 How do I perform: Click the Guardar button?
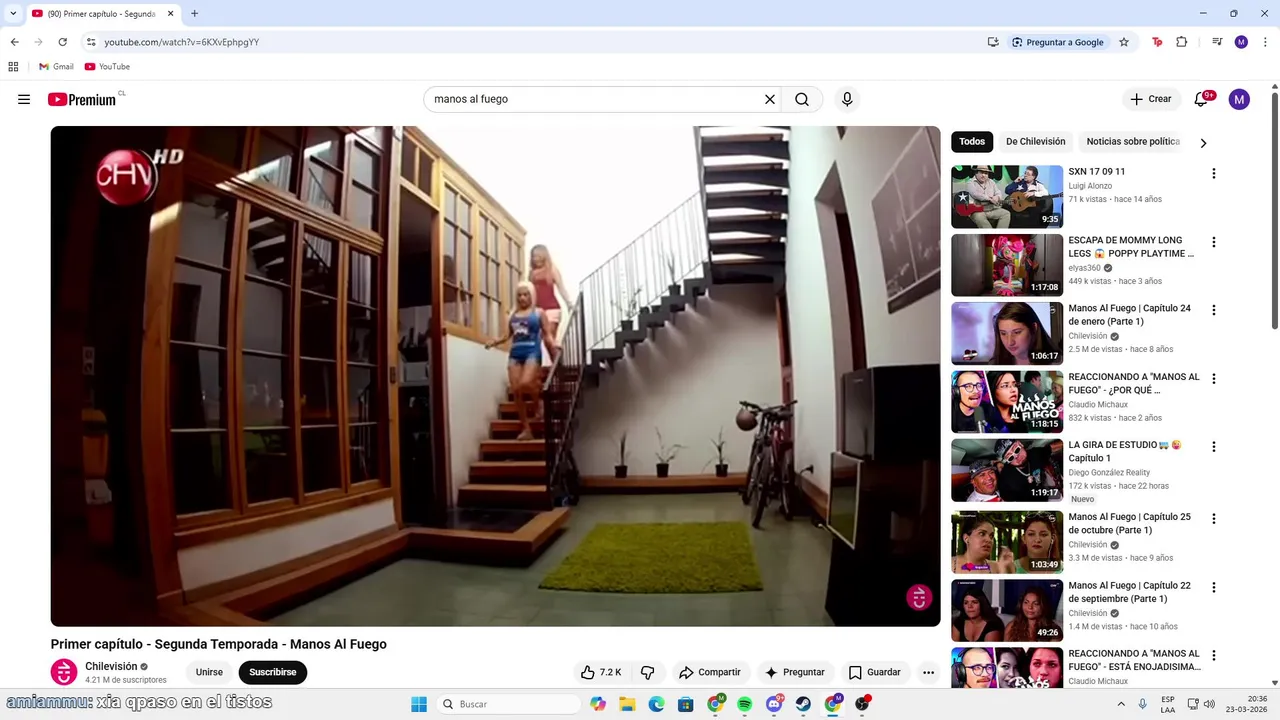875,672
